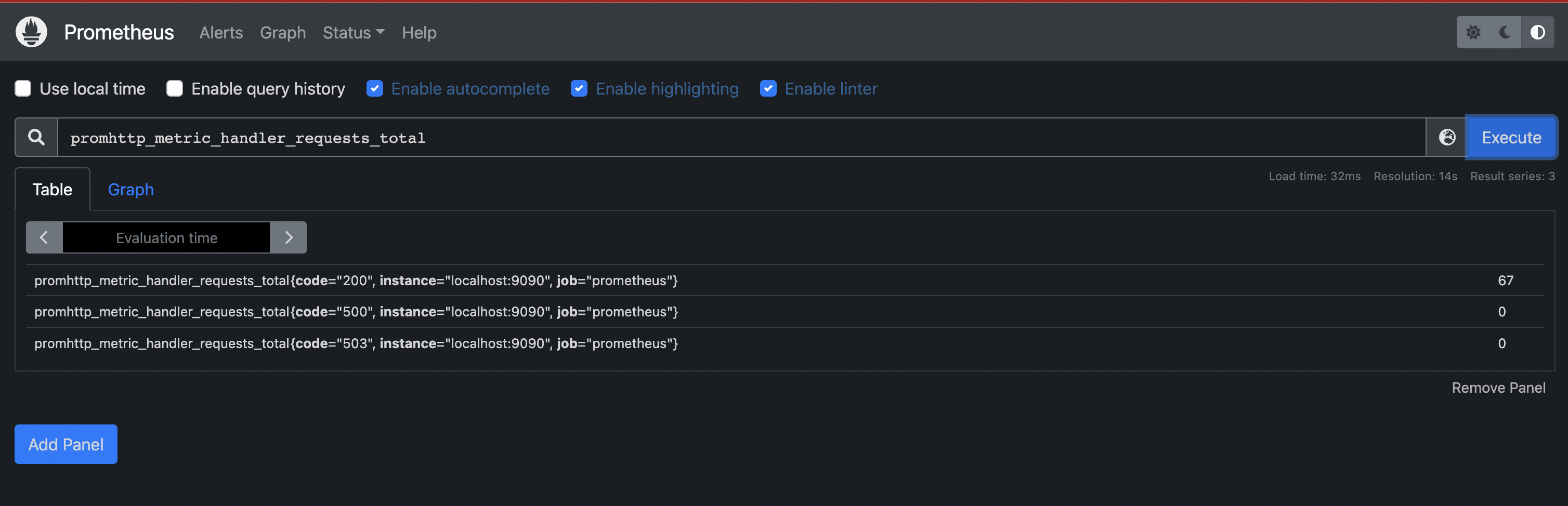Click the Remove Panel link
The image size is (1568, 506).
(x=1498, y=388)
